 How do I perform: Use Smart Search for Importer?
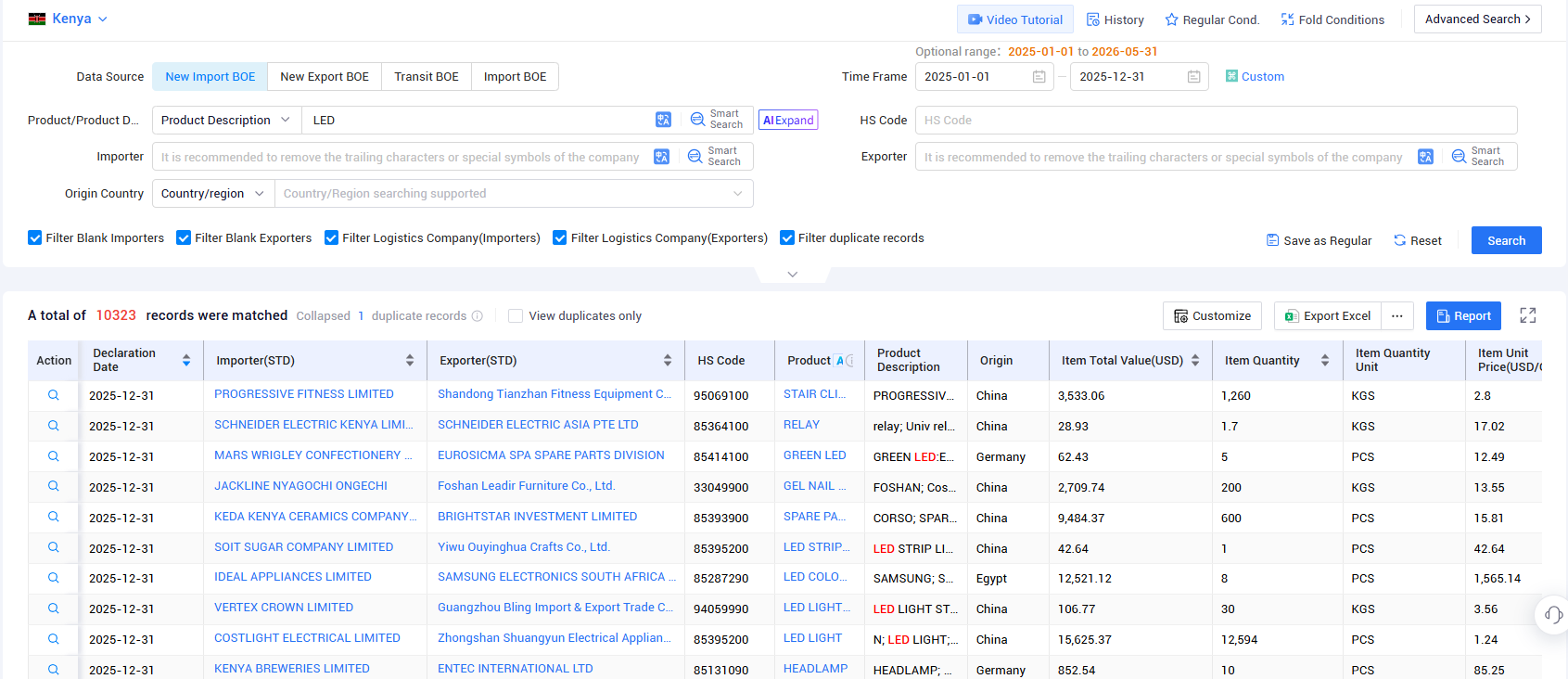[x=715, y=157]
